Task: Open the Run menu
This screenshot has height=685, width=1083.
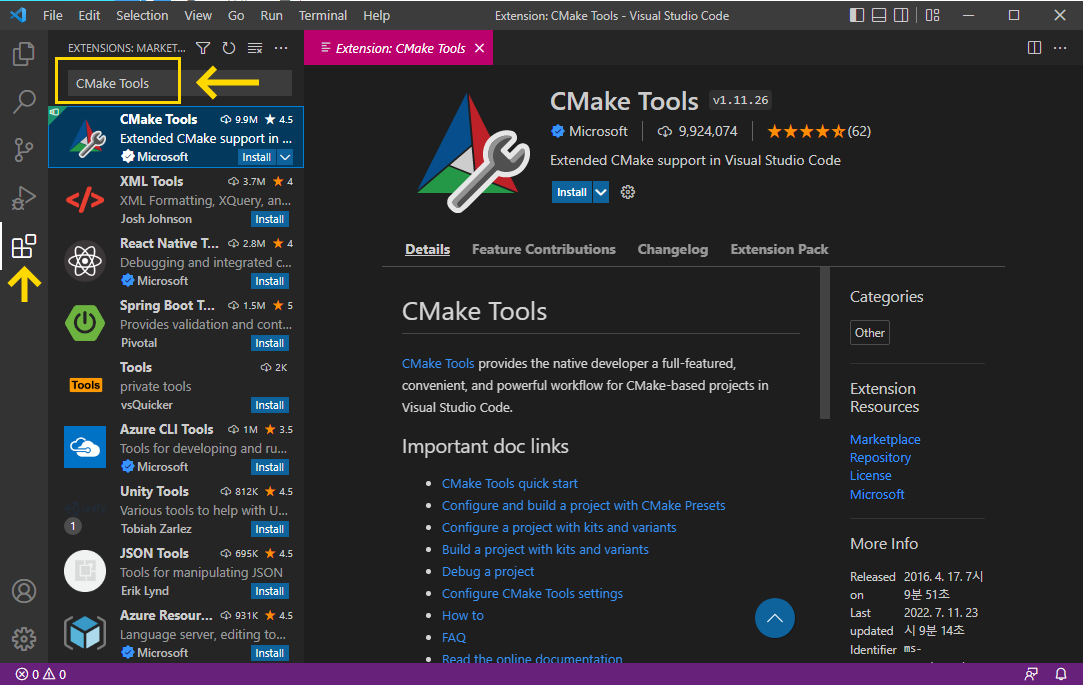Action: coord(271,15)
